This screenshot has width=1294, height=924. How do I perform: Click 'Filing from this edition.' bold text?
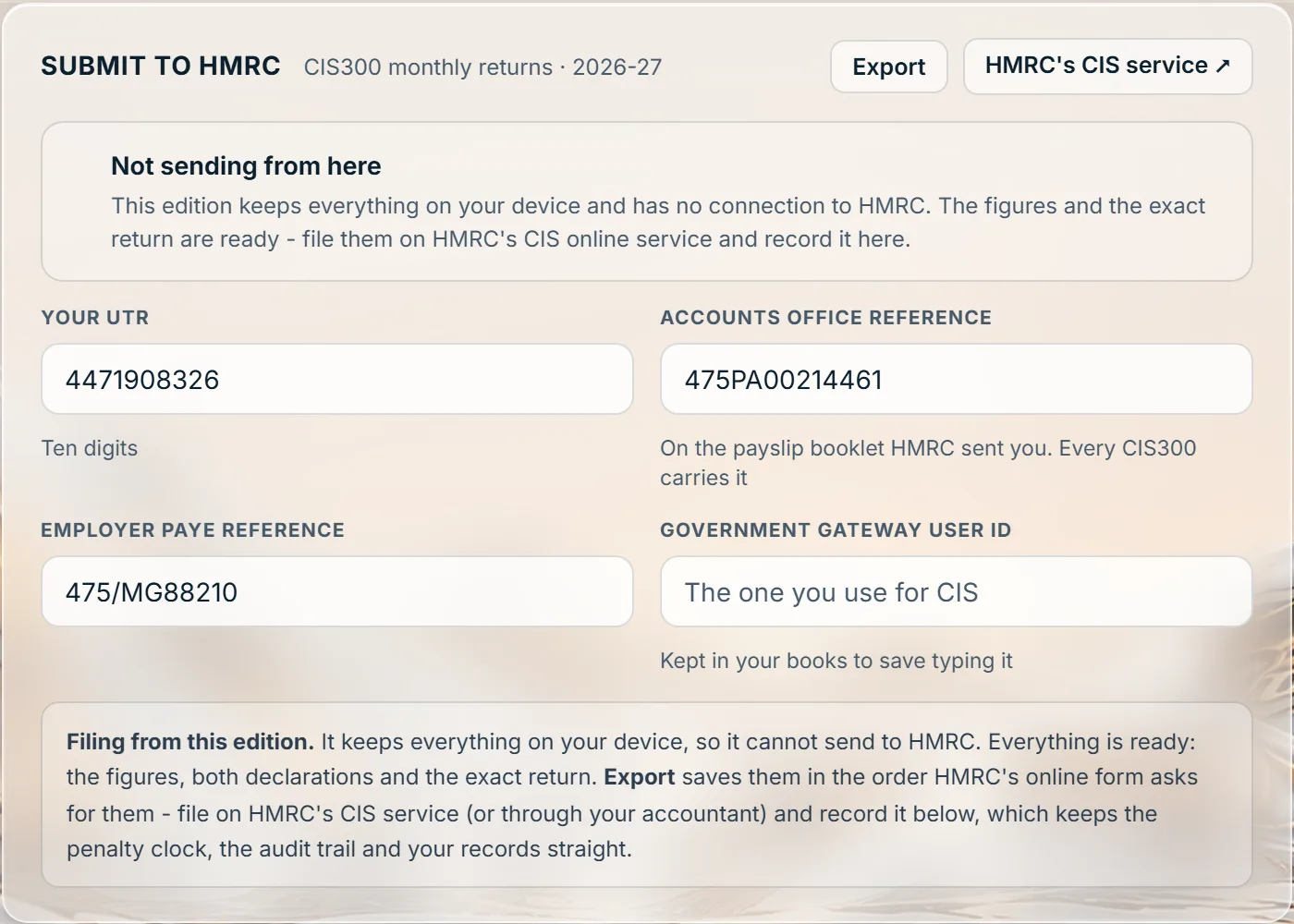[190, 742]
